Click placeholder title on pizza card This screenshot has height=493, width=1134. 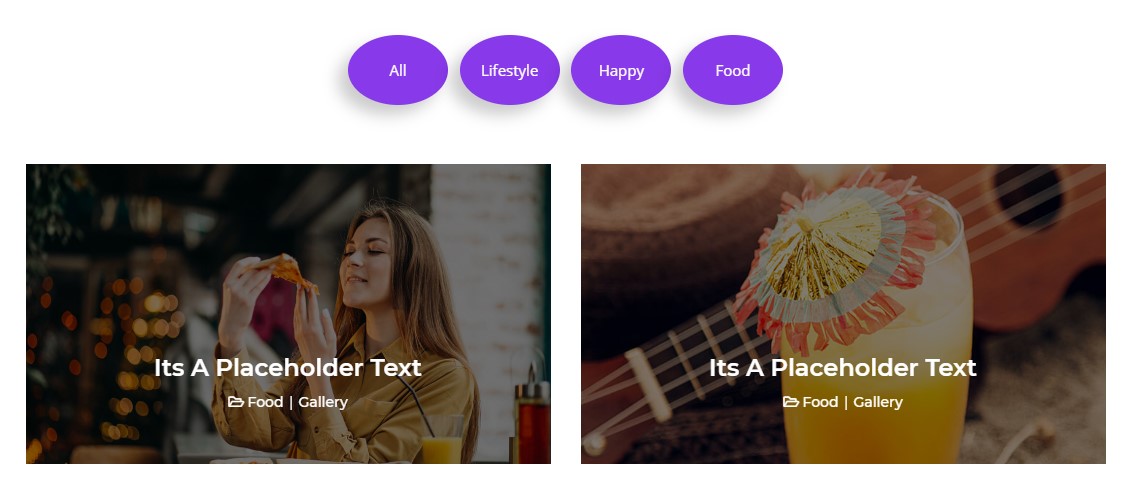click(288, 367)
